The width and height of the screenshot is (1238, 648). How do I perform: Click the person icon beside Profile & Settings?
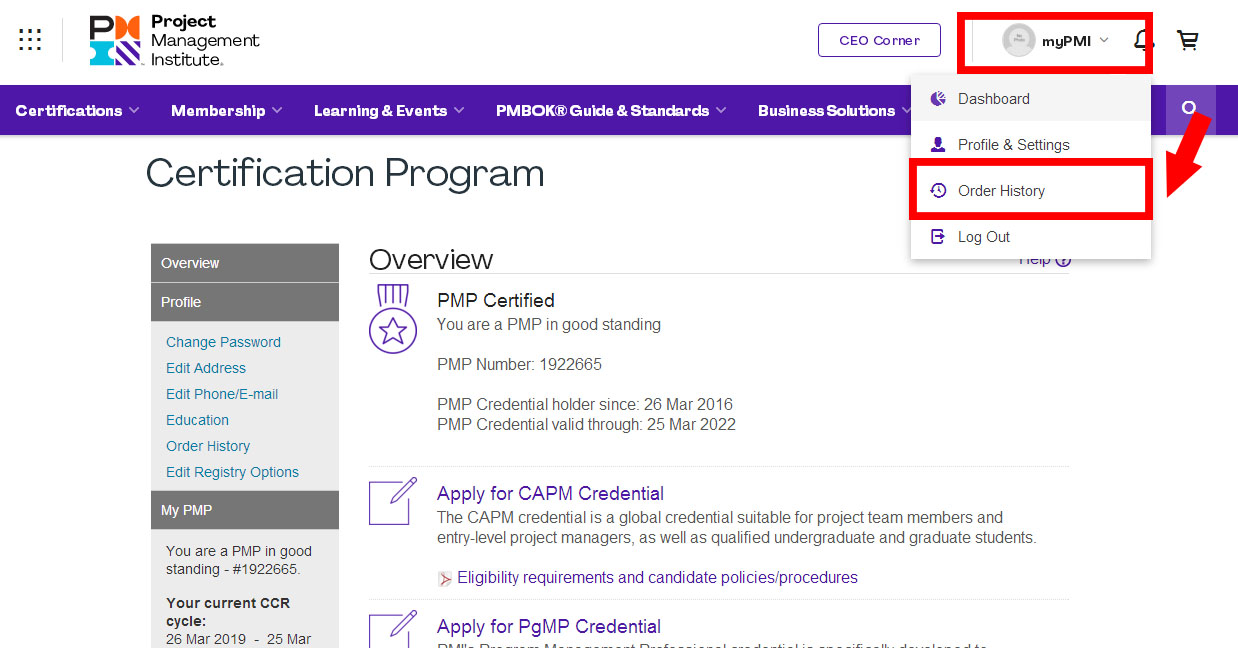pyautogui.click(x=938, y=145)
